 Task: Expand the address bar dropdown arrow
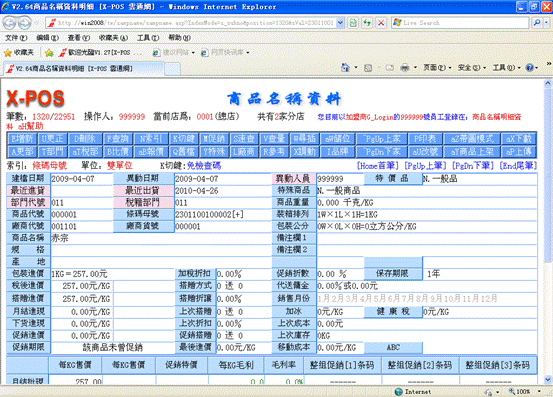[340, 23]
